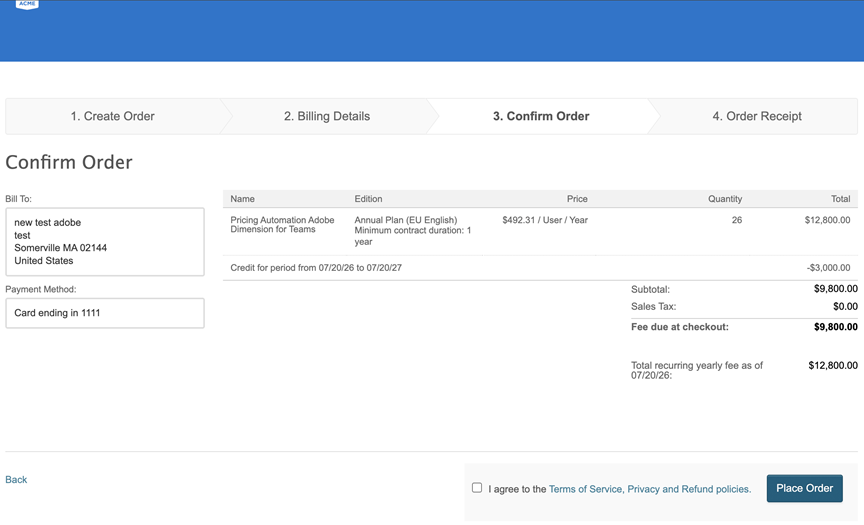Click the ACME logo in the header
The height and width of the screenshot is (525, 864).
27,4
